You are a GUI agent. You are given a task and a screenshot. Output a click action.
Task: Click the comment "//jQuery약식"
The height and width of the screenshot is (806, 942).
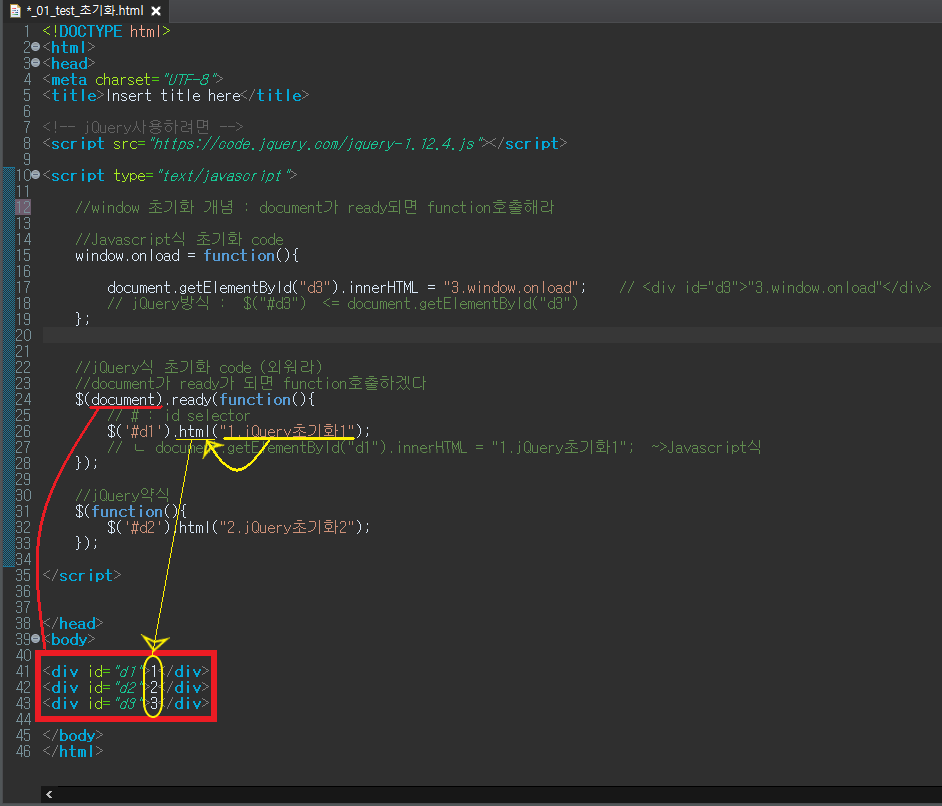pos(122,495)
